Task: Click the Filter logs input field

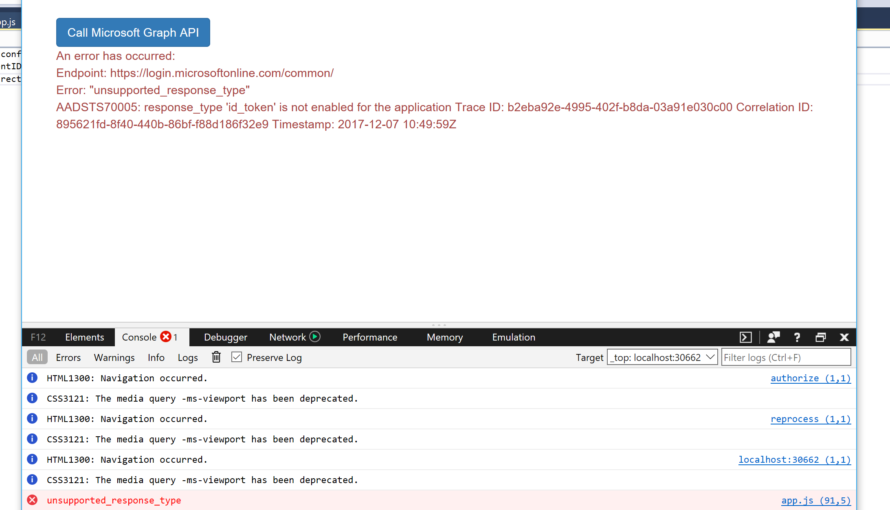Action: [786, 357]
